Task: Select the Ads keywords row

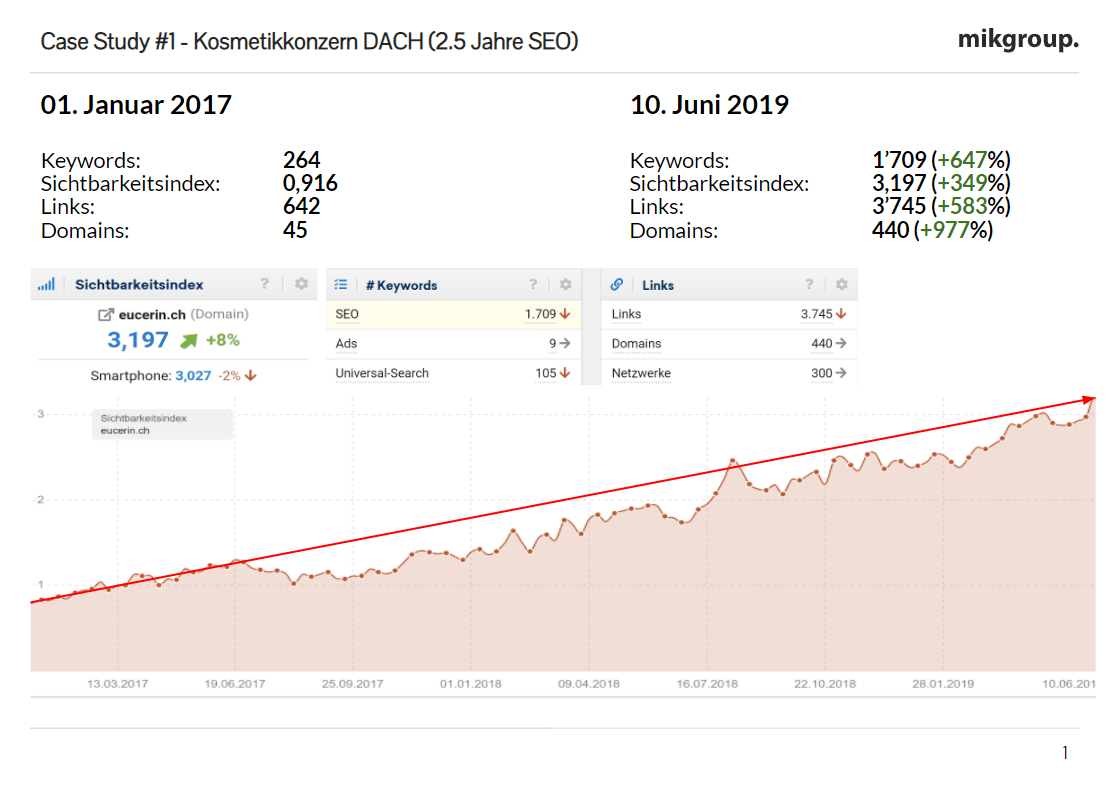Action: (453, 344)
